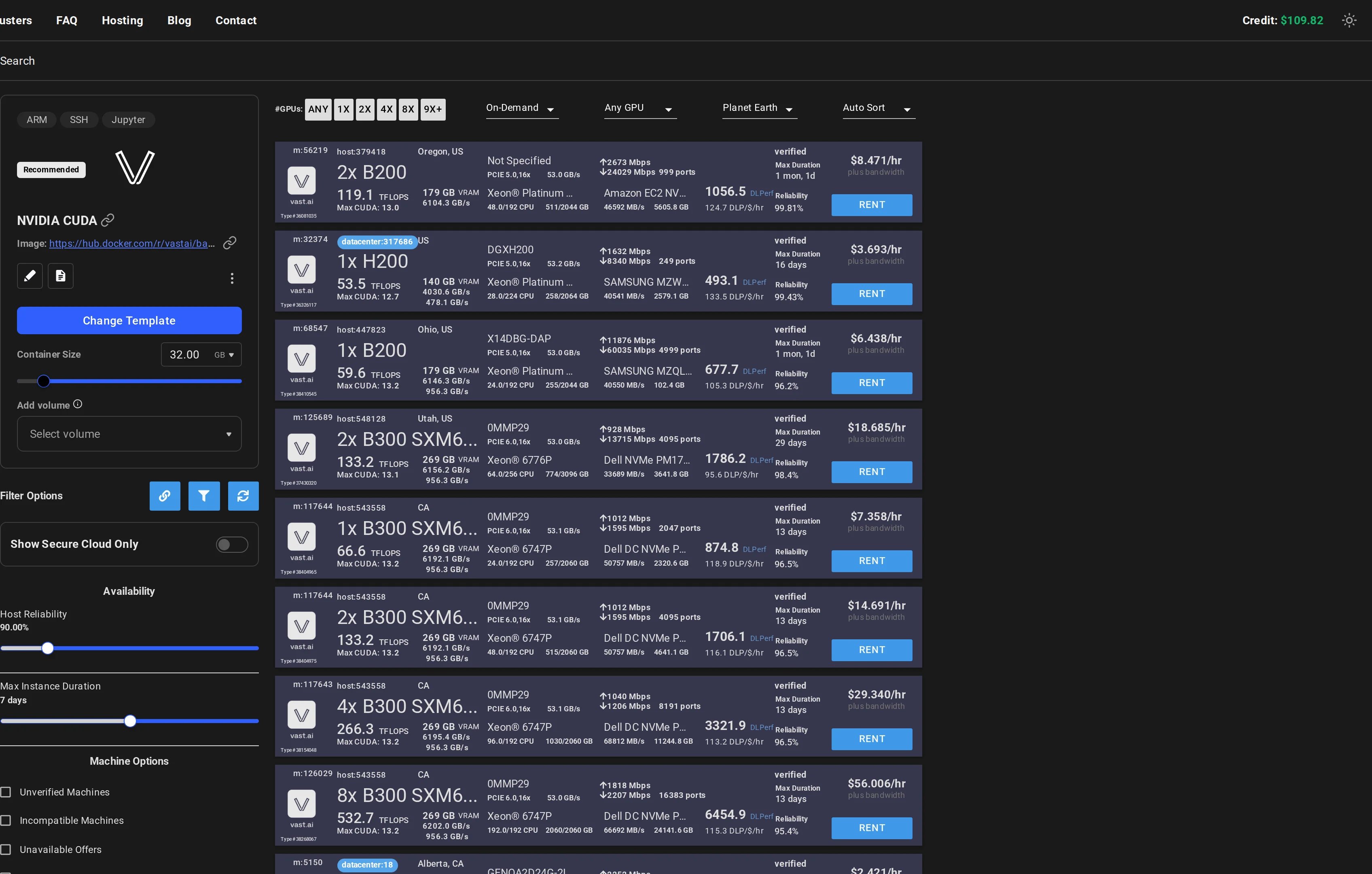
Task: Click the Credit $109.82 balance
Action: click(x=1283, y=21)
